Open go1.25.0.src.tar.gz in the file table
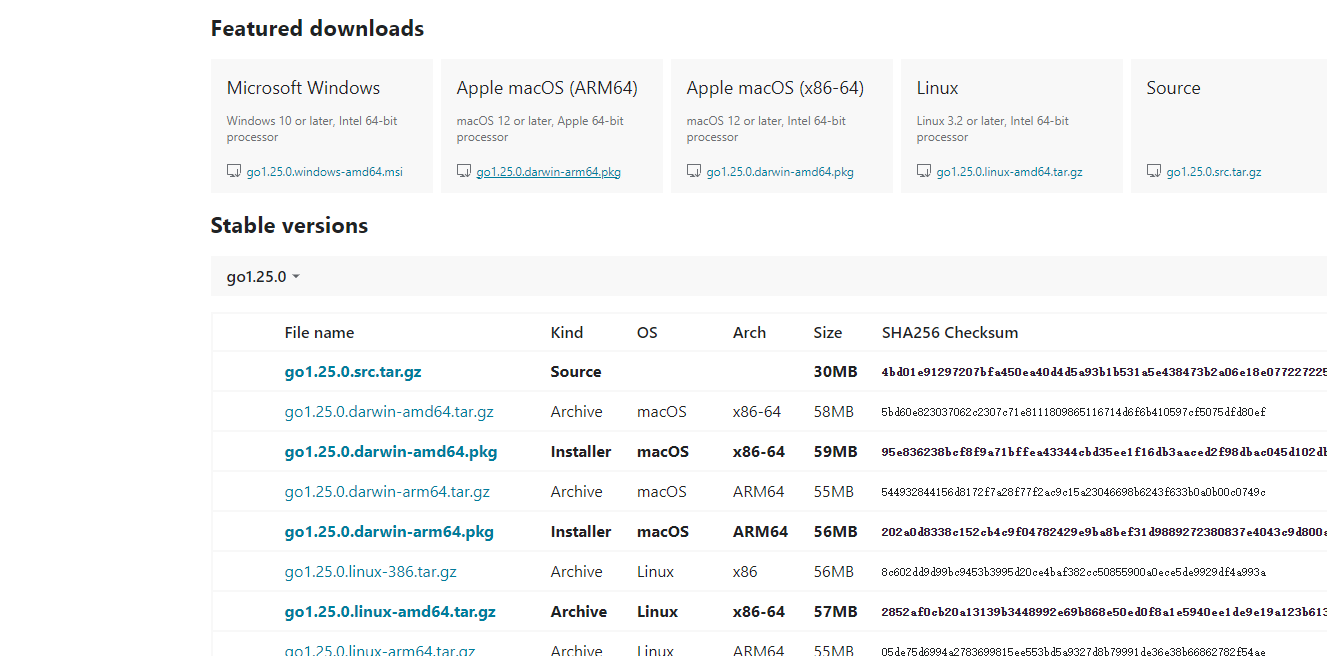1327x656 pixels. [x=353, y=372]
